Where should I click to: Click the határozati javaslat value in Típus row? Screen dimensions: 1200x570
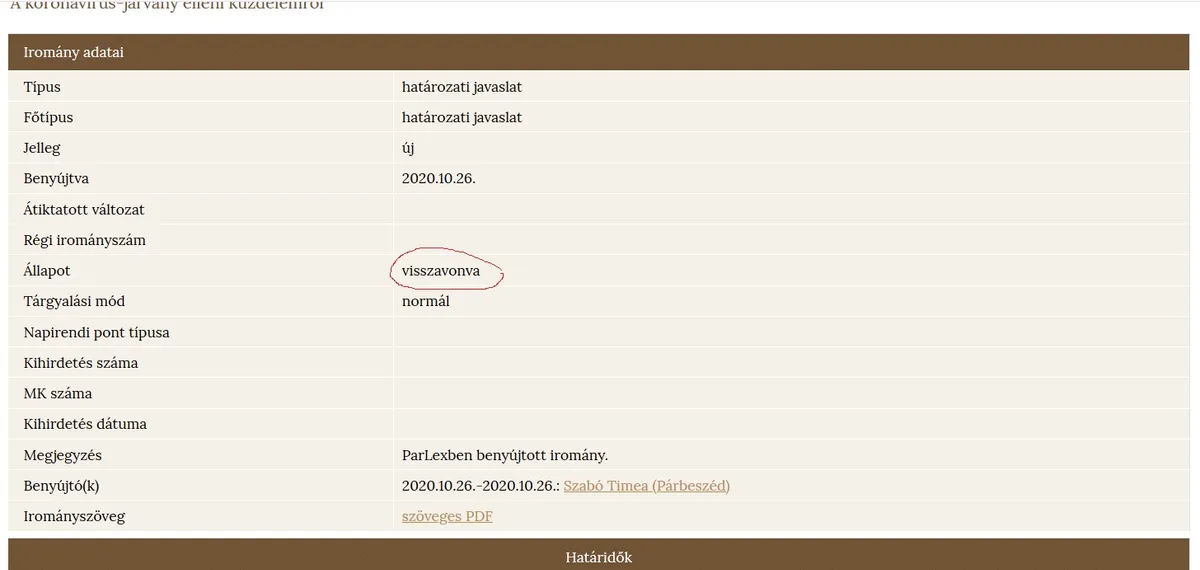coord(461,87)
